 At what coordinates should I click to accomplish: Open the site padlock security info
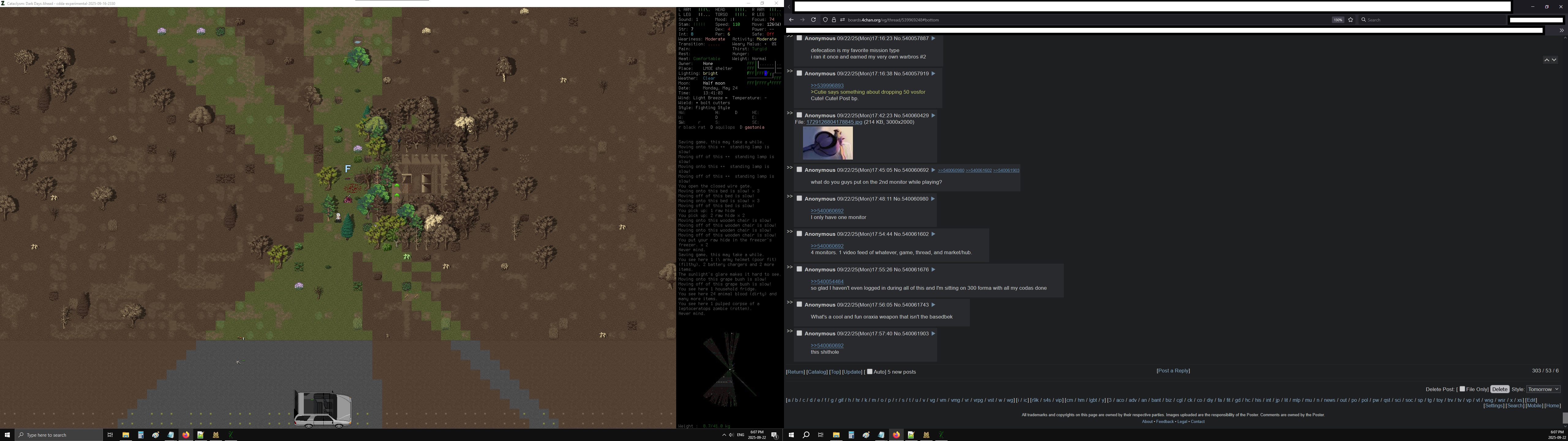click(x=834, y=20)
